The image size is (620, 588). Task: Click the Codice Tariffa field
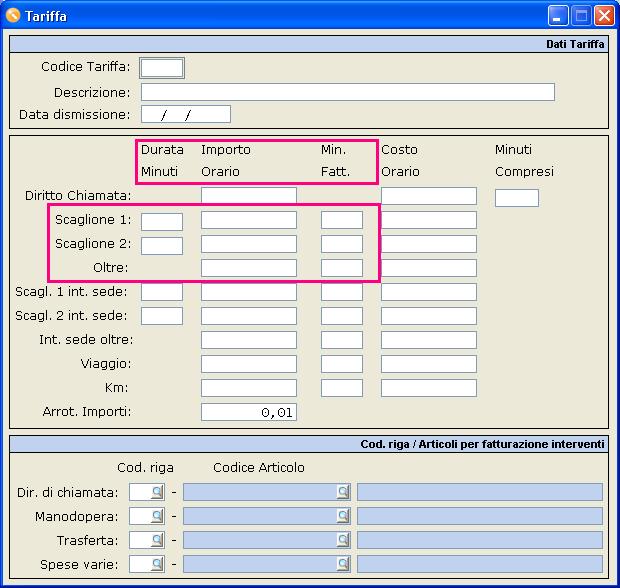[162, 68]
